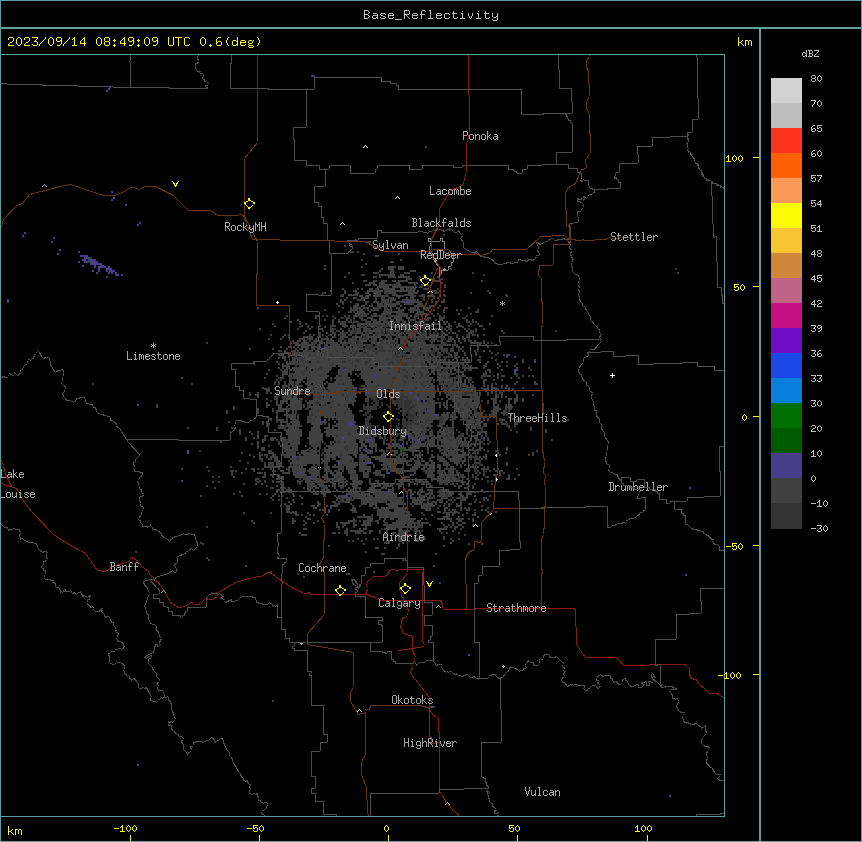Select the yellow 51-54 dBZ legend swatch
Image resolution: width=862 pixels, height=842 pixels.
click(x=786, y=215)
